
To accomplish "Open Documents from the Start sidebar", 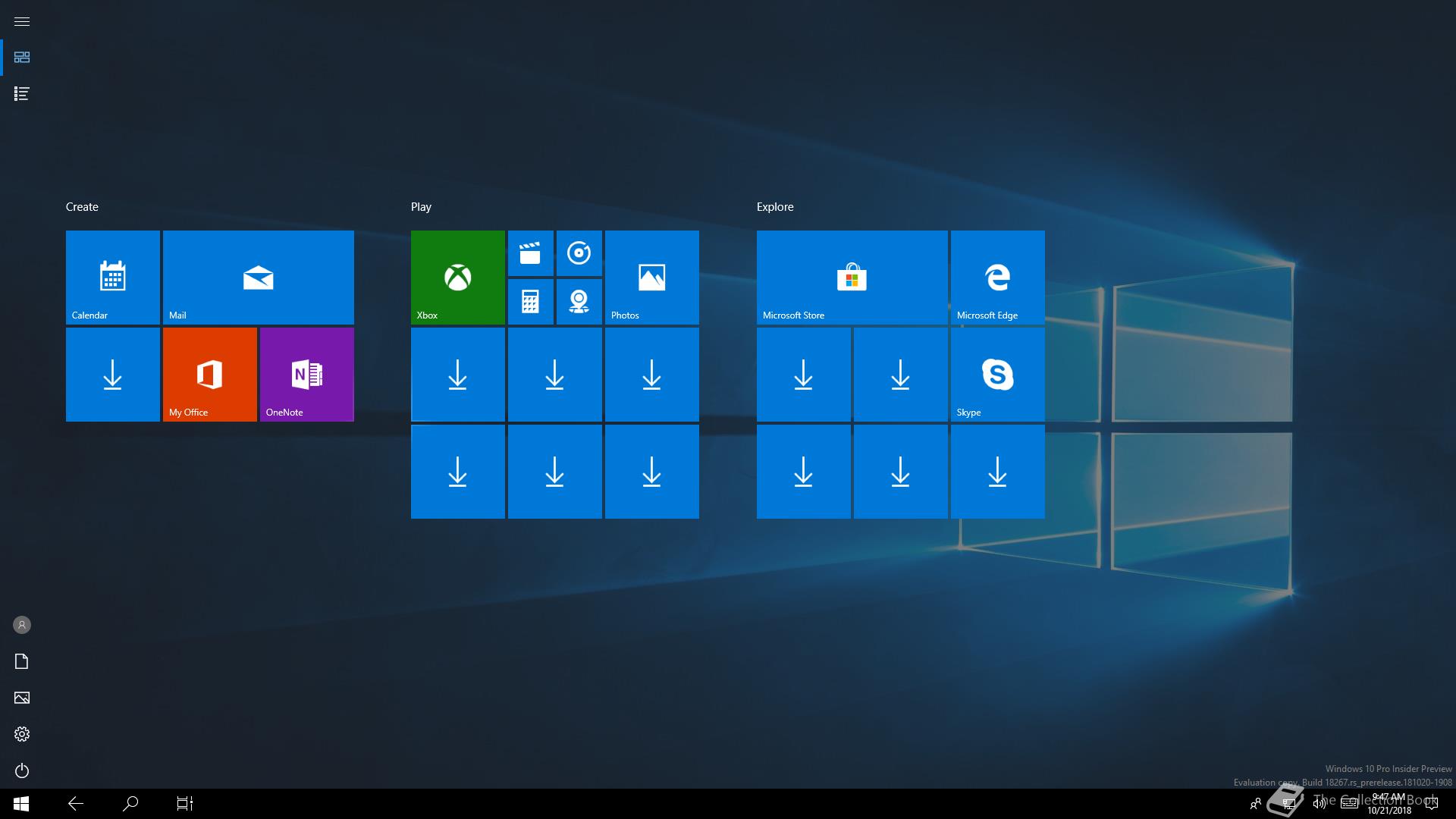I will pos(22,661).
